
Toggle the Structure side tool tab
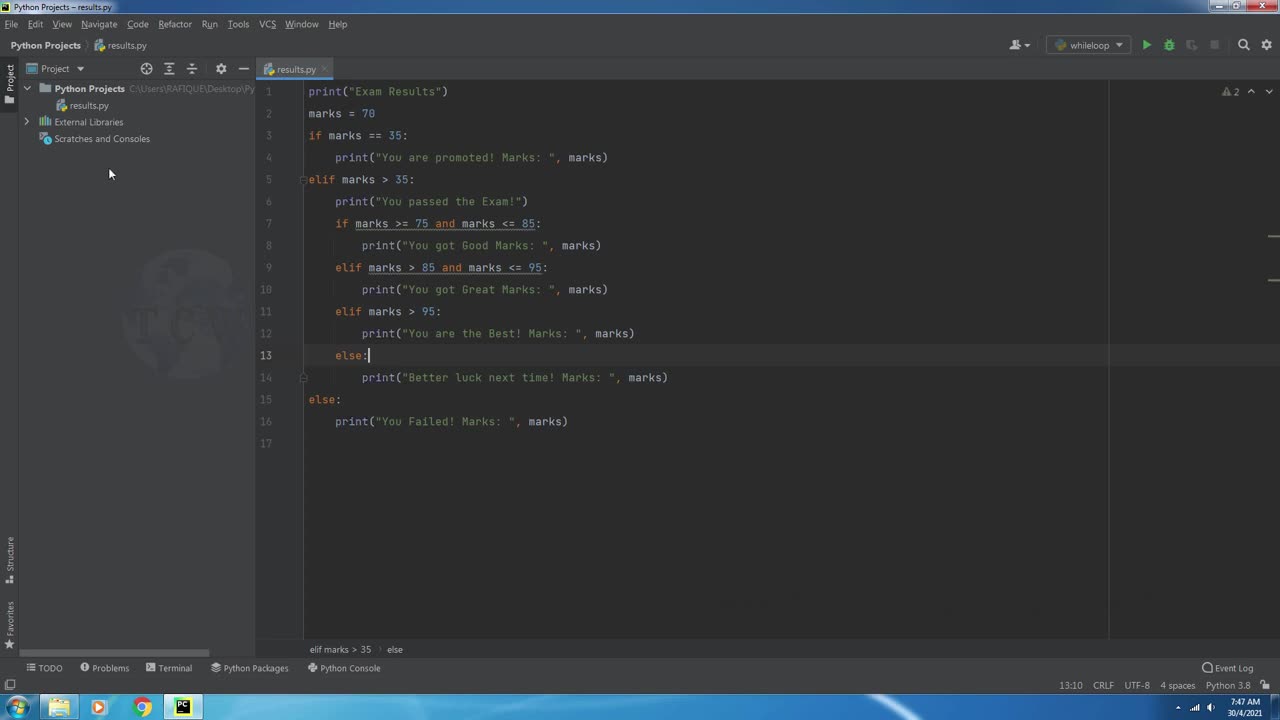[9, 560]
